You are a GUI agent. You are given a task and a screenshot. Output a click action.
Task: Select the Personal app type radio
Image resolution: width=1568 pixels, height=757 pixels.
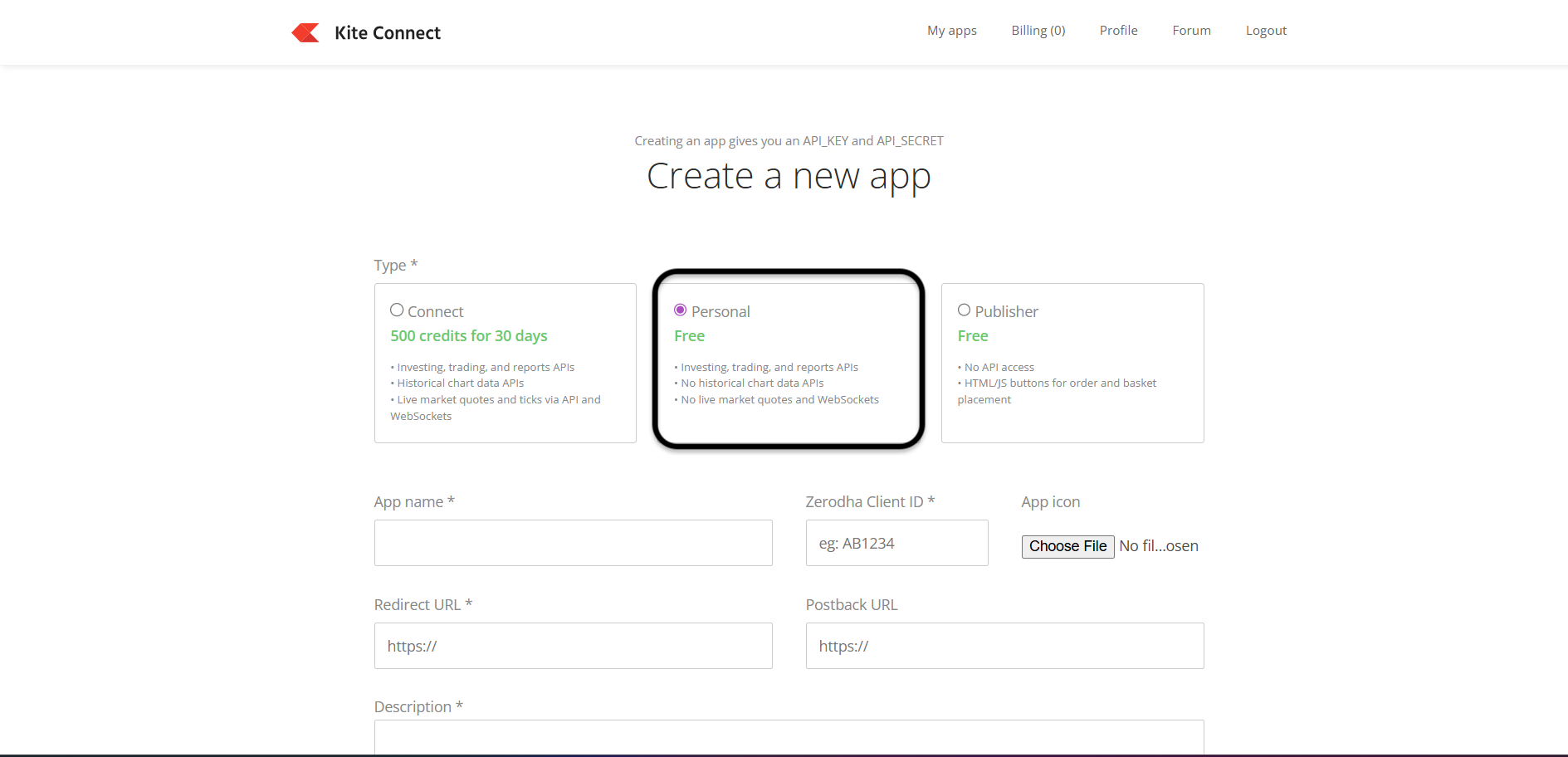pos(680,310)
